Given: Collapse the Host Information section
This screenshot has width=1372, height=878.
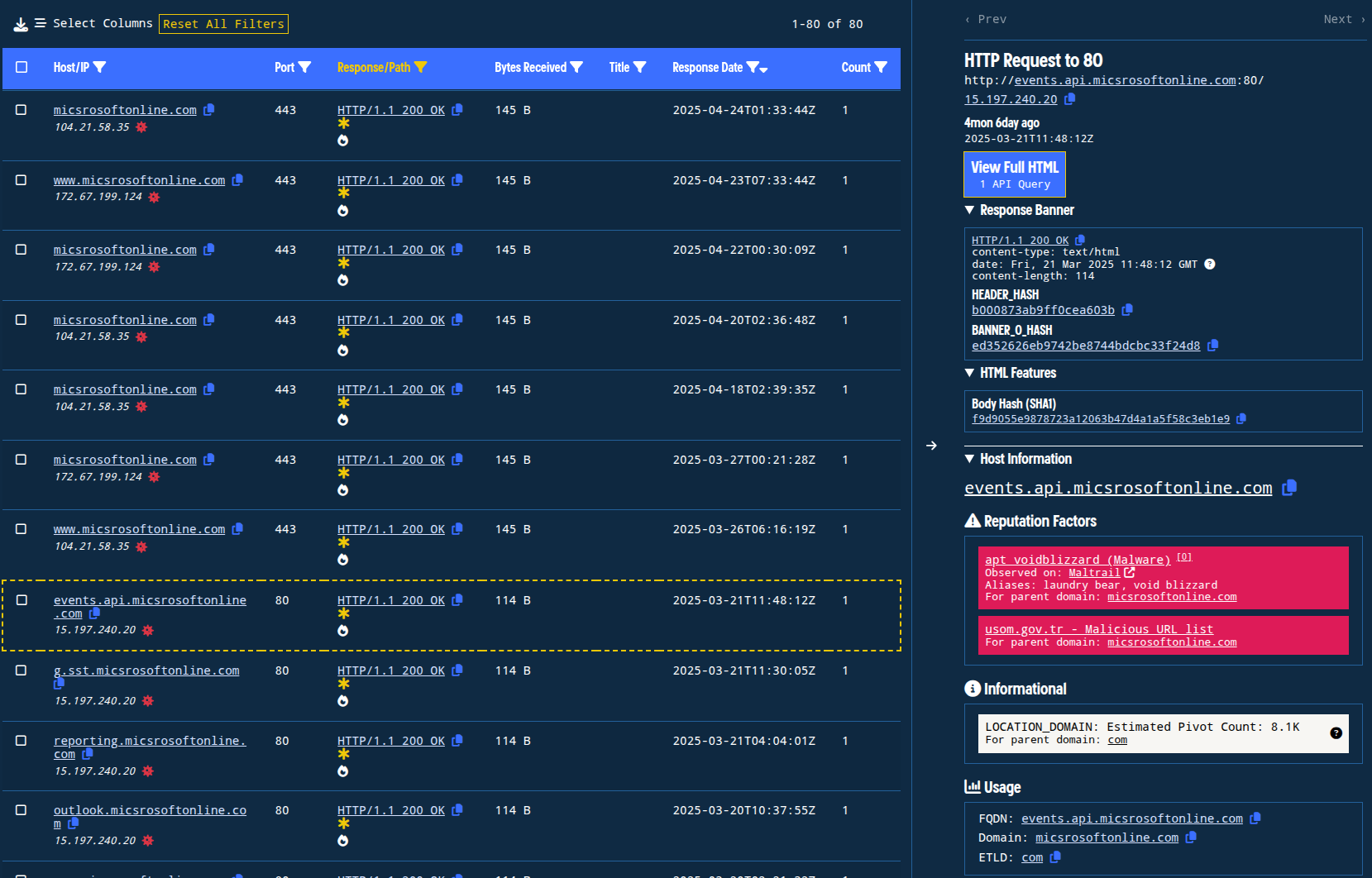Looking at the screenshot, I should point(969,459).
